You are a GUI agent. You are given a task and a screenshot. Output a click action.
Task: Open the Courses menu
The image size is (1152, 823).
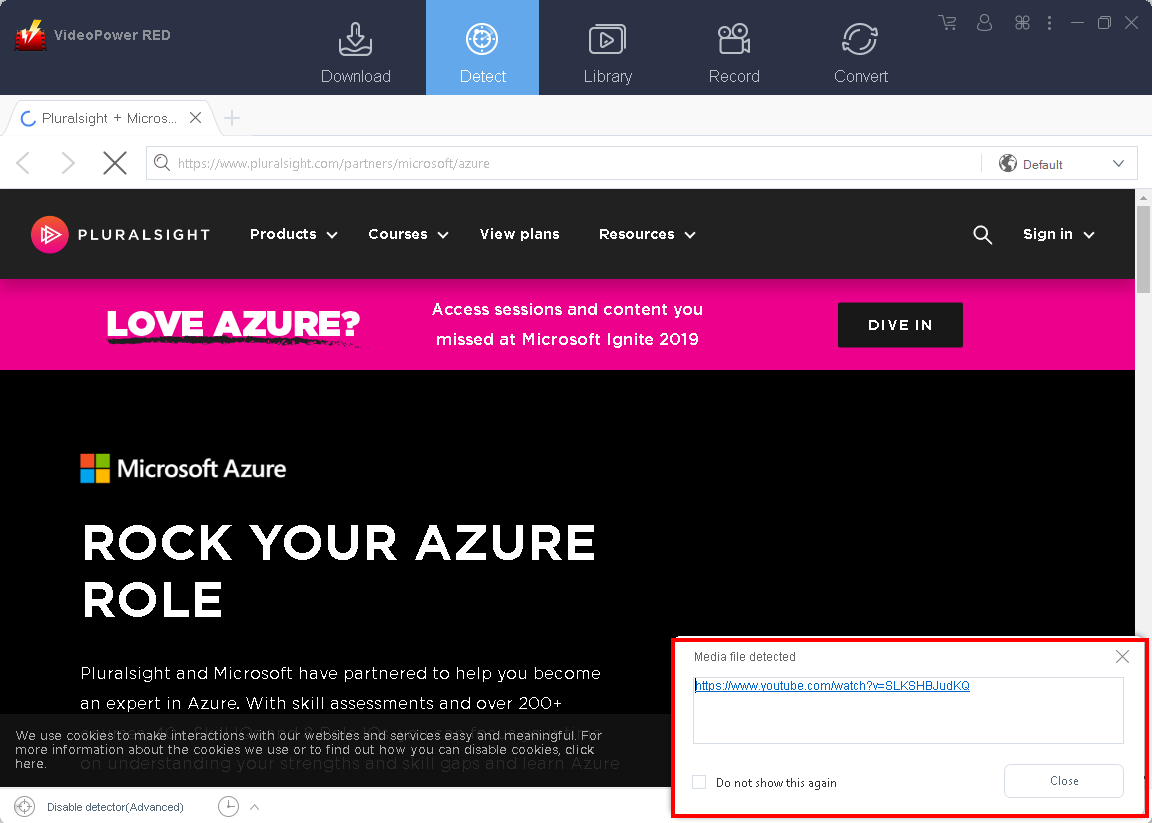407,234
